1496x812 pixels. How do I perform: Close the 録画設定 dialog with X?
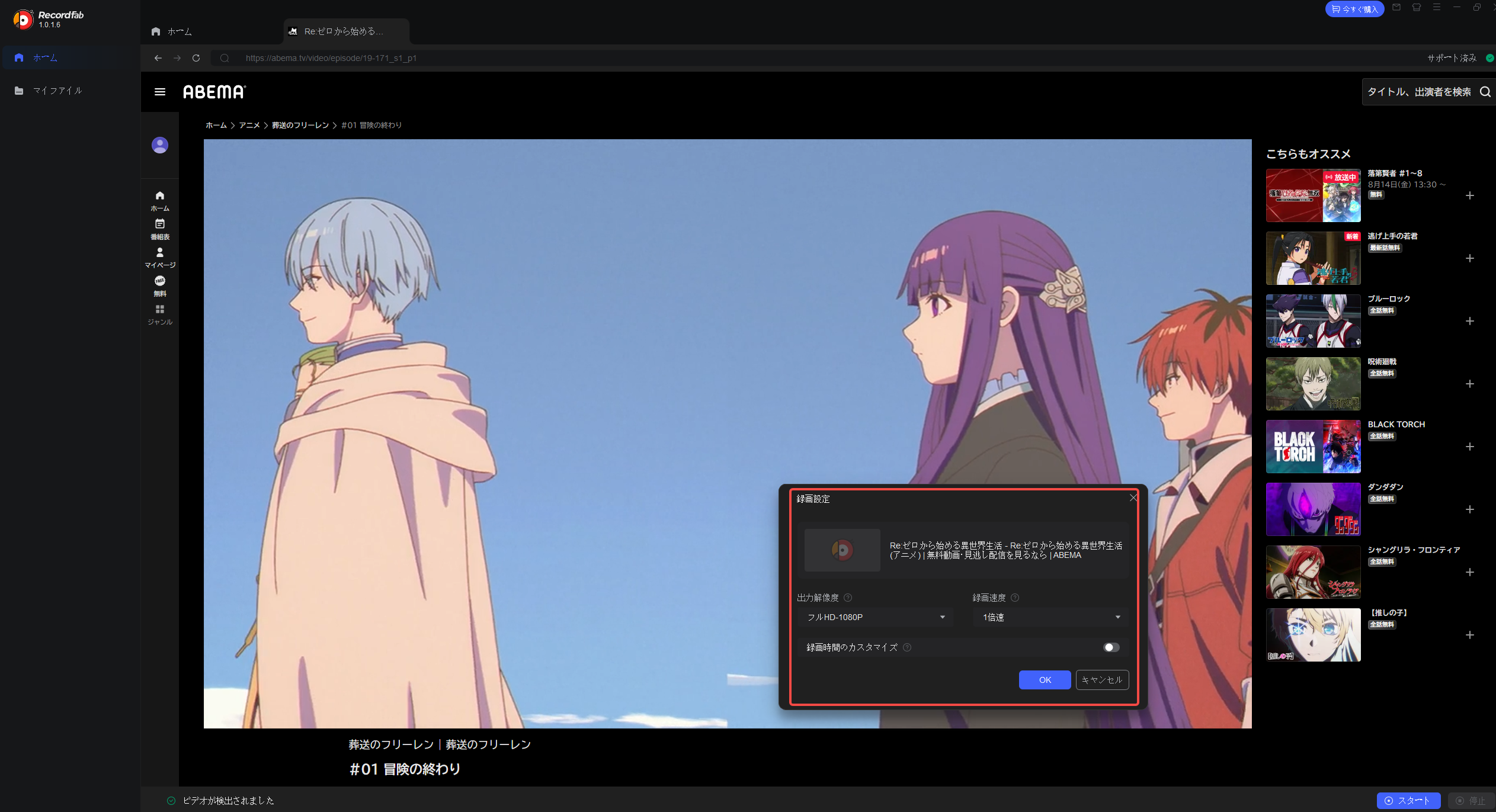pyautogui.click(x=1133, y=498)
